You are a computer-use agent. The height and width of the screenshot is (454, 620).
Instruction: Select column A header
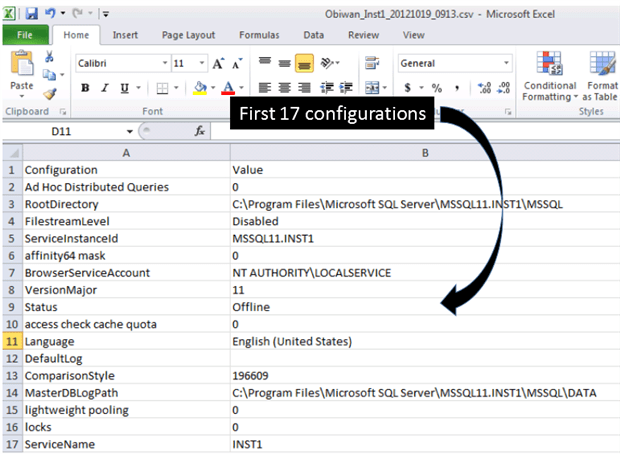click(126, 153)
